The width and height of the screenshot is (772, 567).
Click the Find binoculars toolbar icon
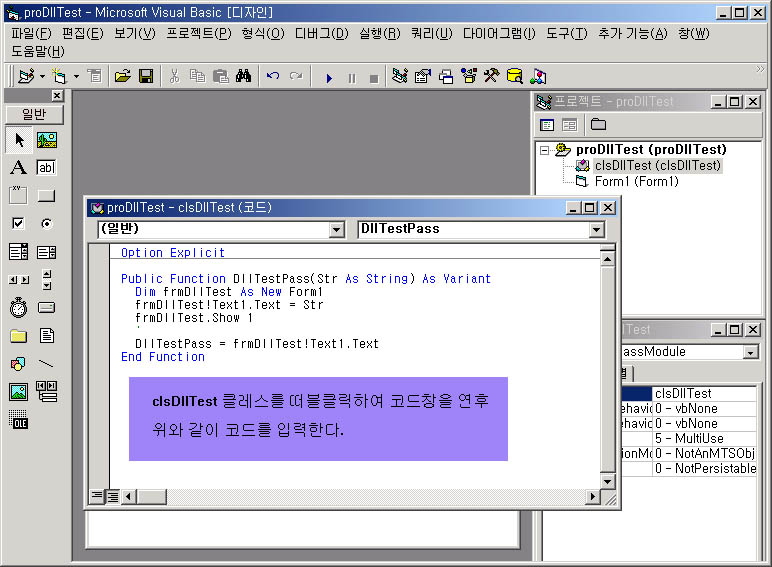pyautogui.click(x=244, y=76)
